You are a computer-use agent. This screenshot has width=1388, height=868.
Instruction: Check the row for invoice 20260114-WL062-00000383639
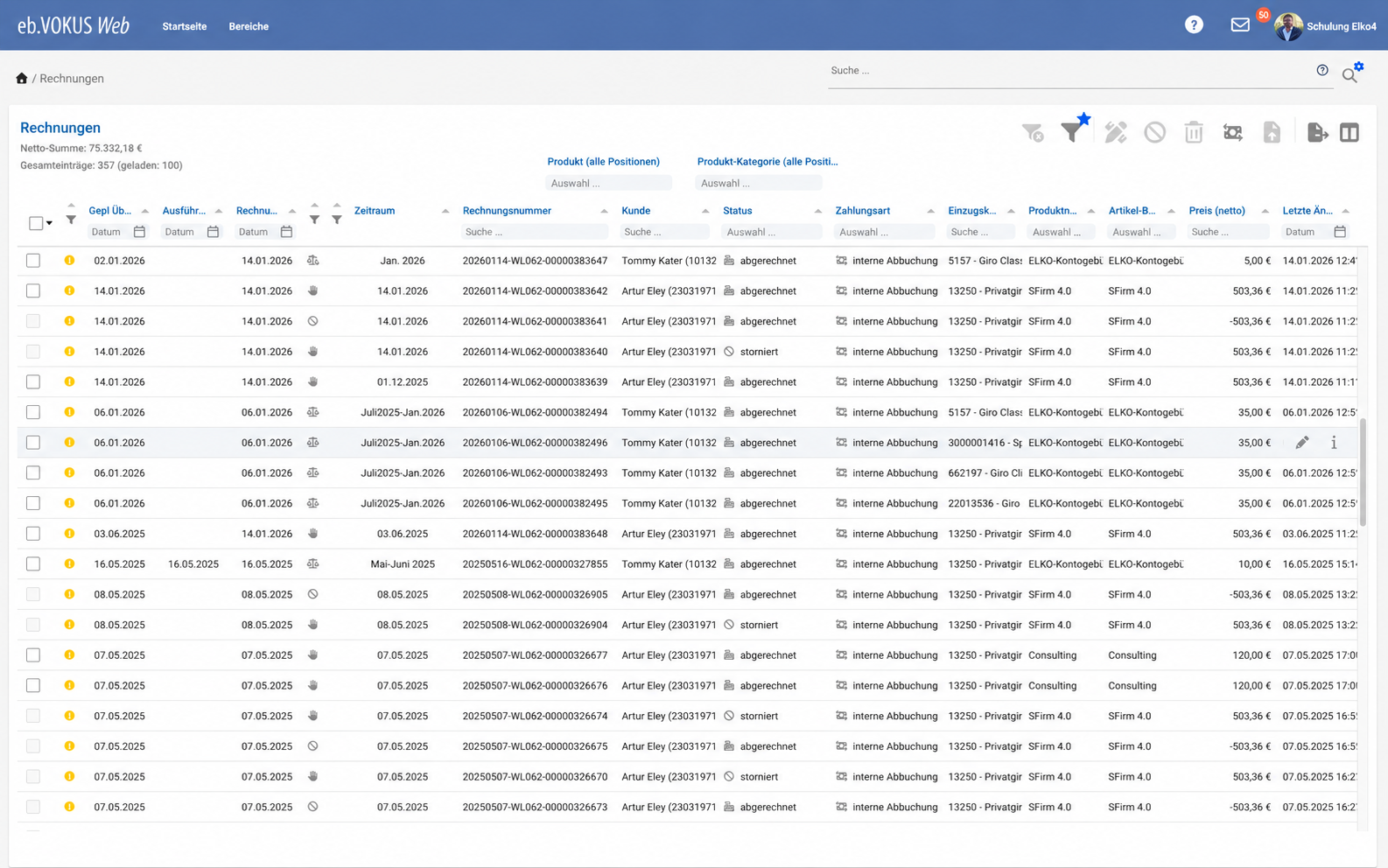pos(33,381)
